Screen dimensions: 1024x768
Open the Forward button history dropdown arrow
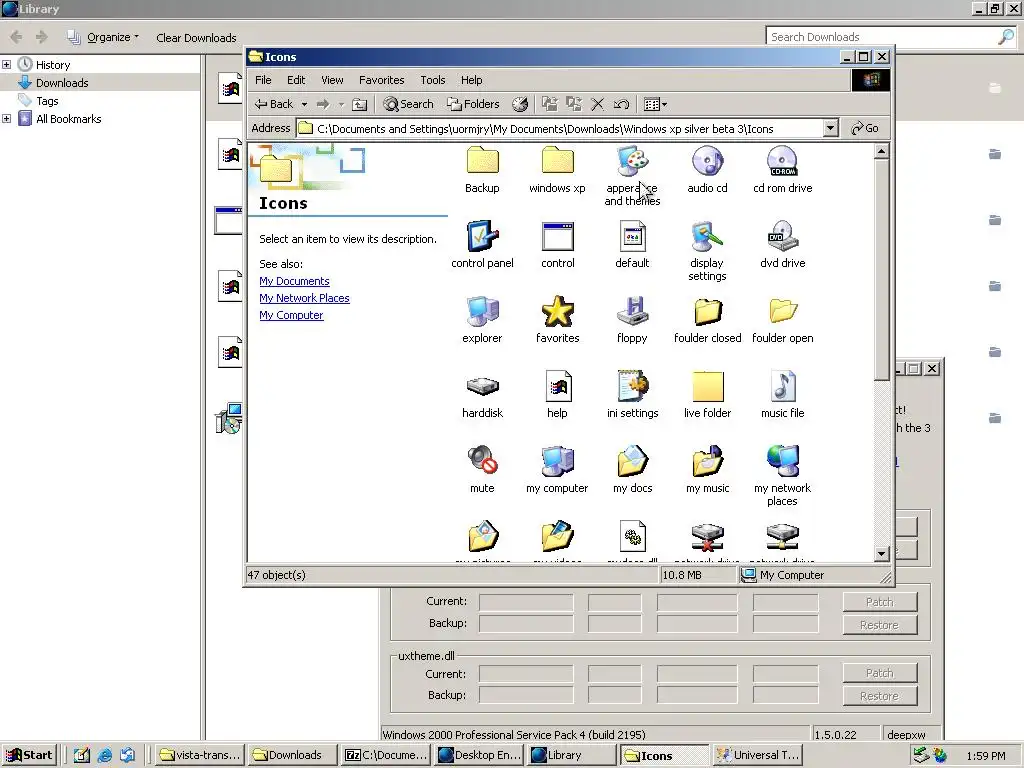(x=341, y=104)
